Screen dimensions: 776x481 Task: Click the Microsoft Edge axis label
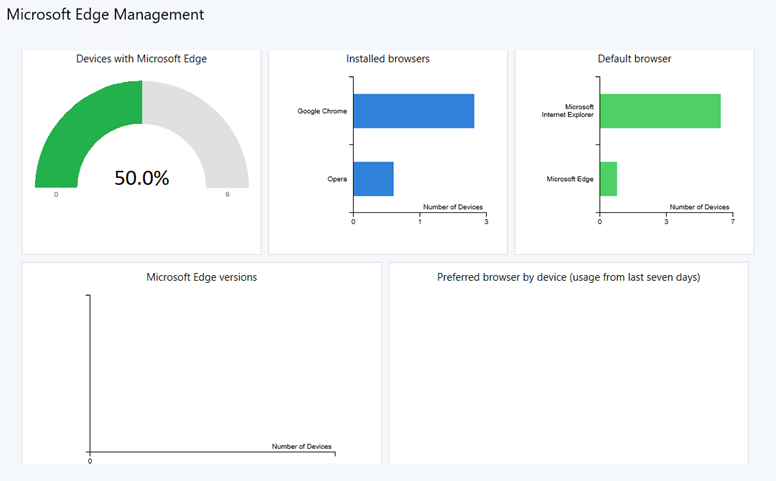click(x=570, y=179)
